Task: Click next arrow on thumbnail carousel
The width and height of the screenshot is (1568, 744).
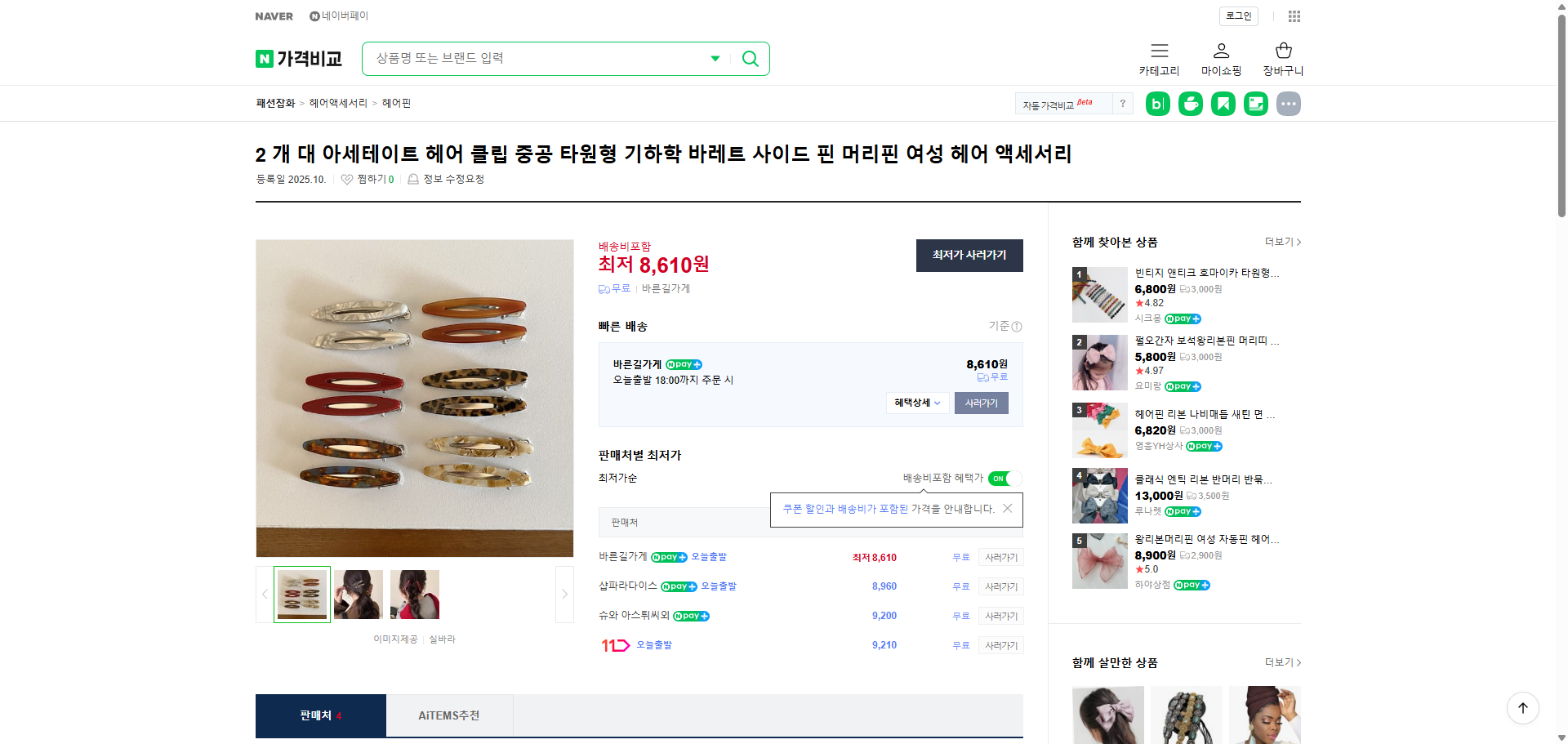Action: pos(563,594)
